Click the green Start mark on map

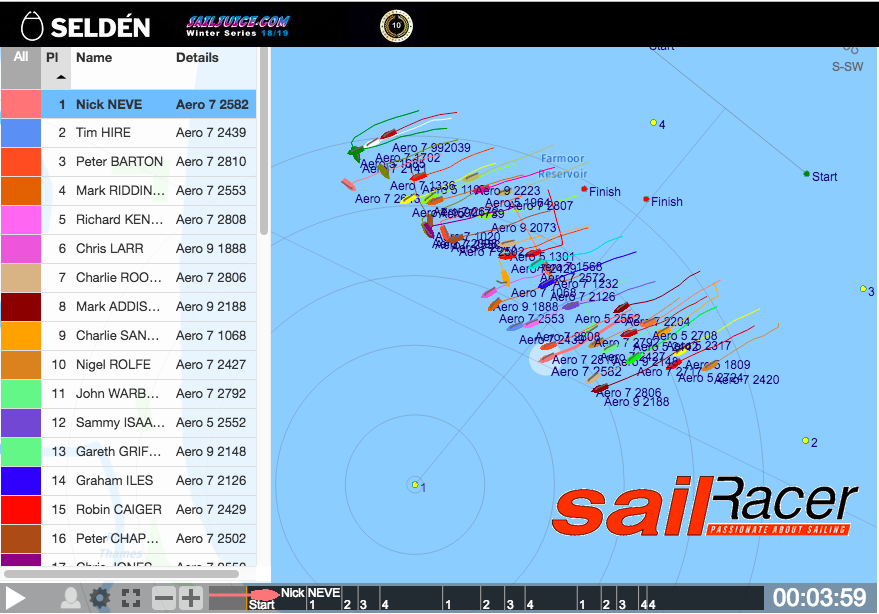[807, 174]
